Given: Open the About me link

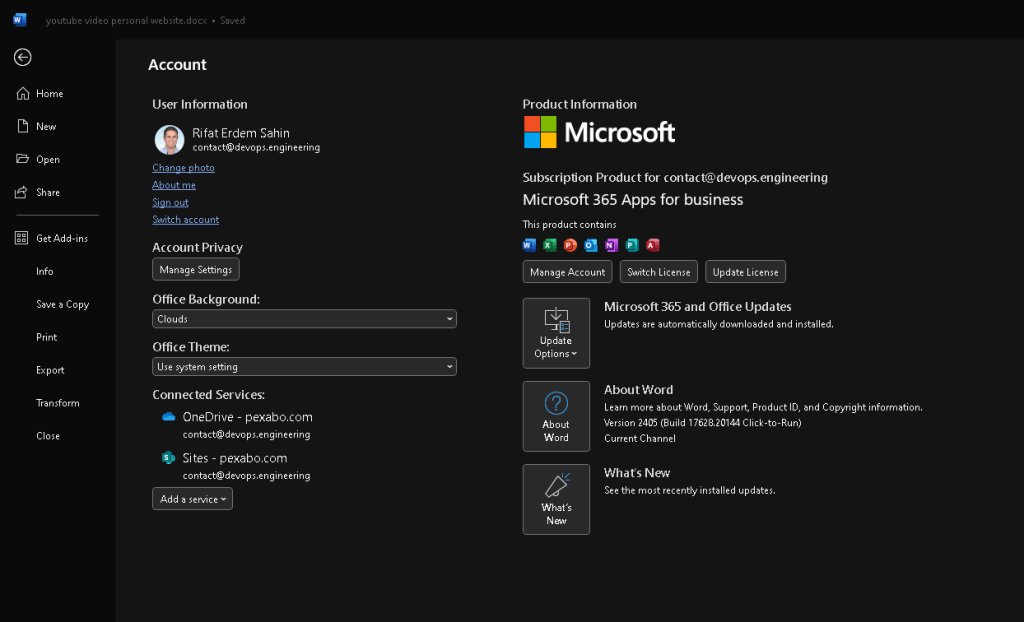Looking at the screenshot, I should 174,185.
